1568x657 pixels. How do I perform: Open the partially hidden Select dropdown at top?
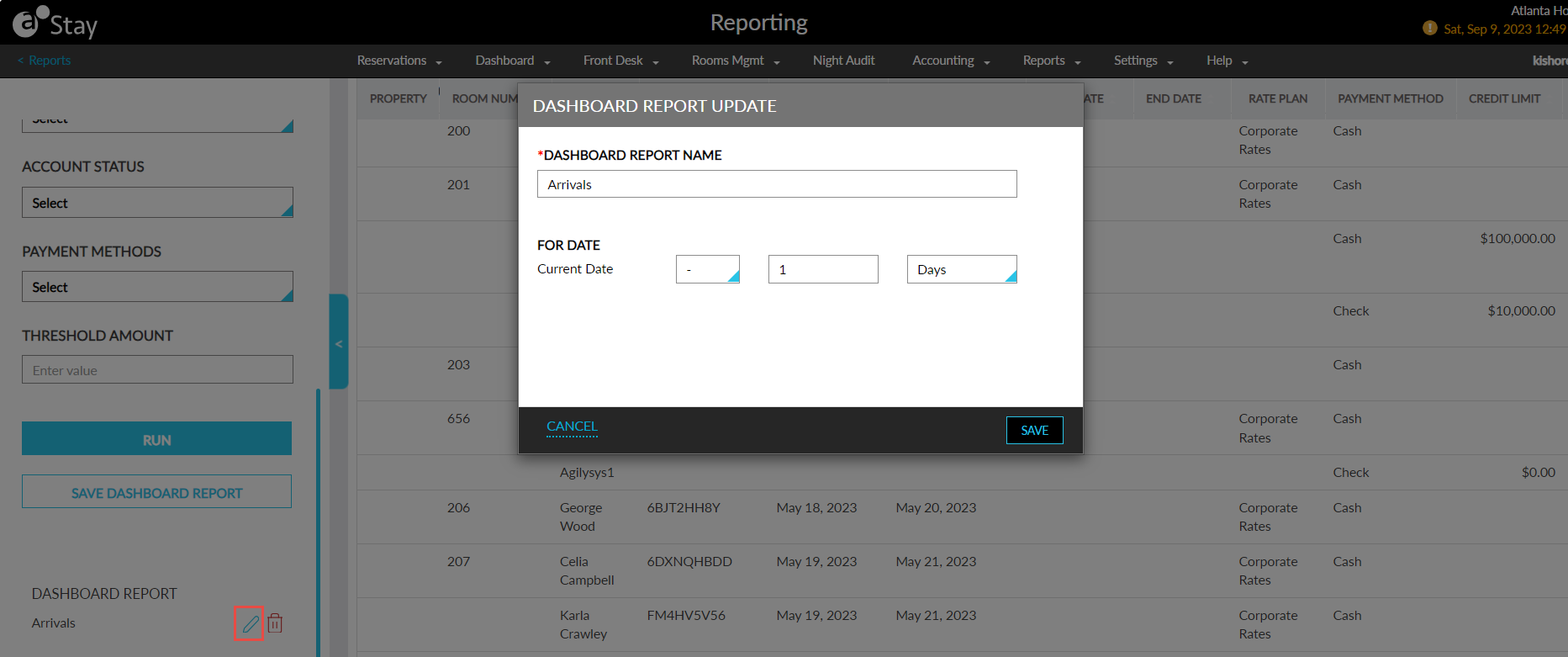coord(157,125)
